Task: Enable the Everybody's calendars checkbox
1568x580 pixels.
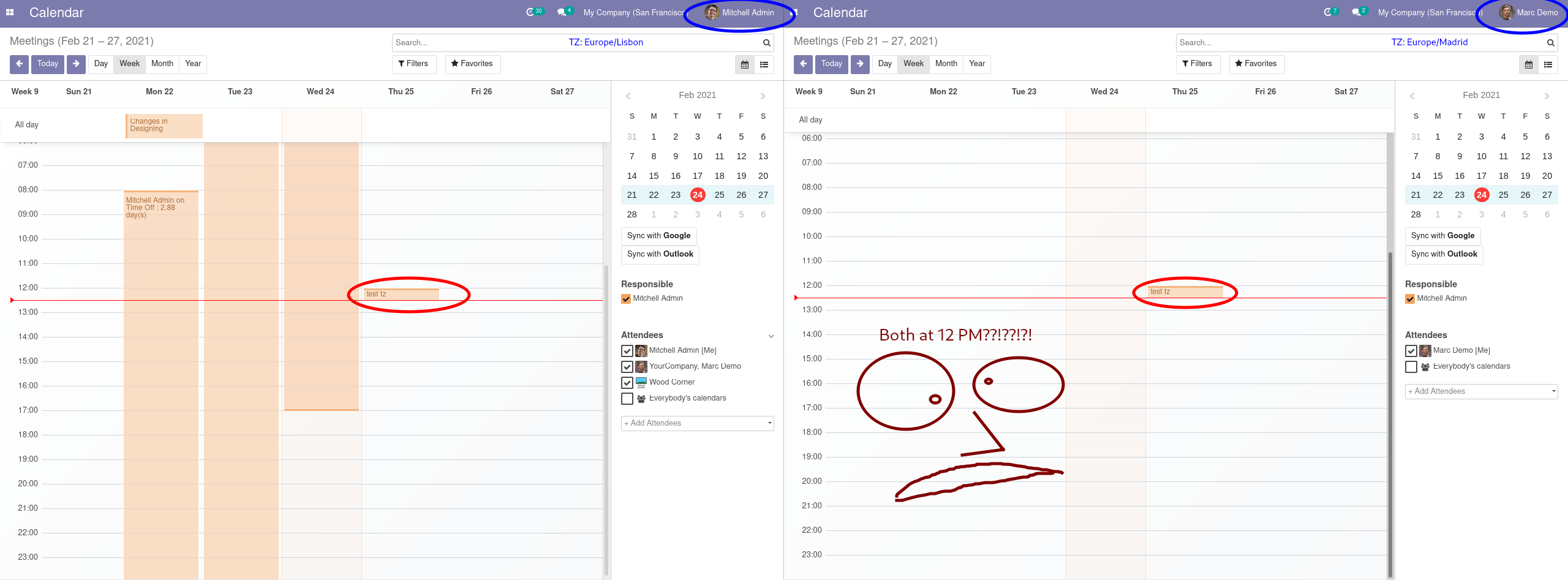Action: 627,398
